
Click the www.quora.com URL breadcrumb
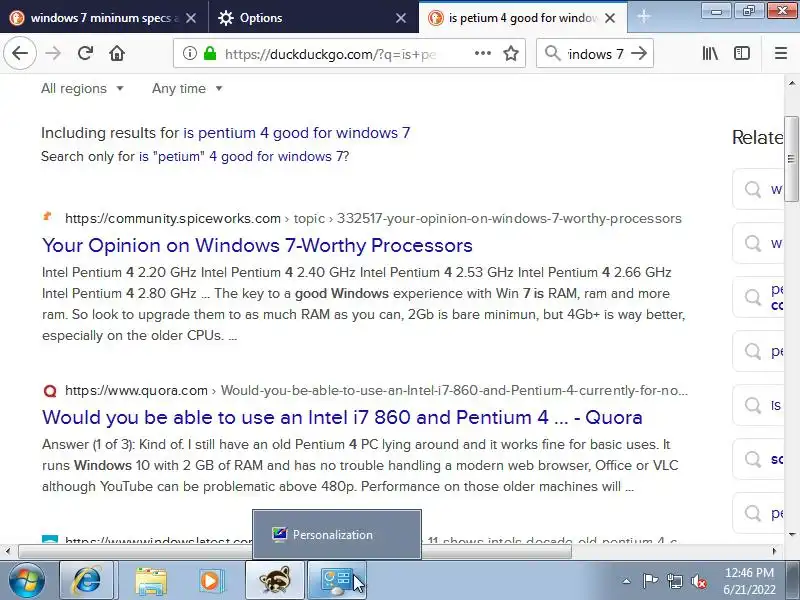[x=136, y=390]
